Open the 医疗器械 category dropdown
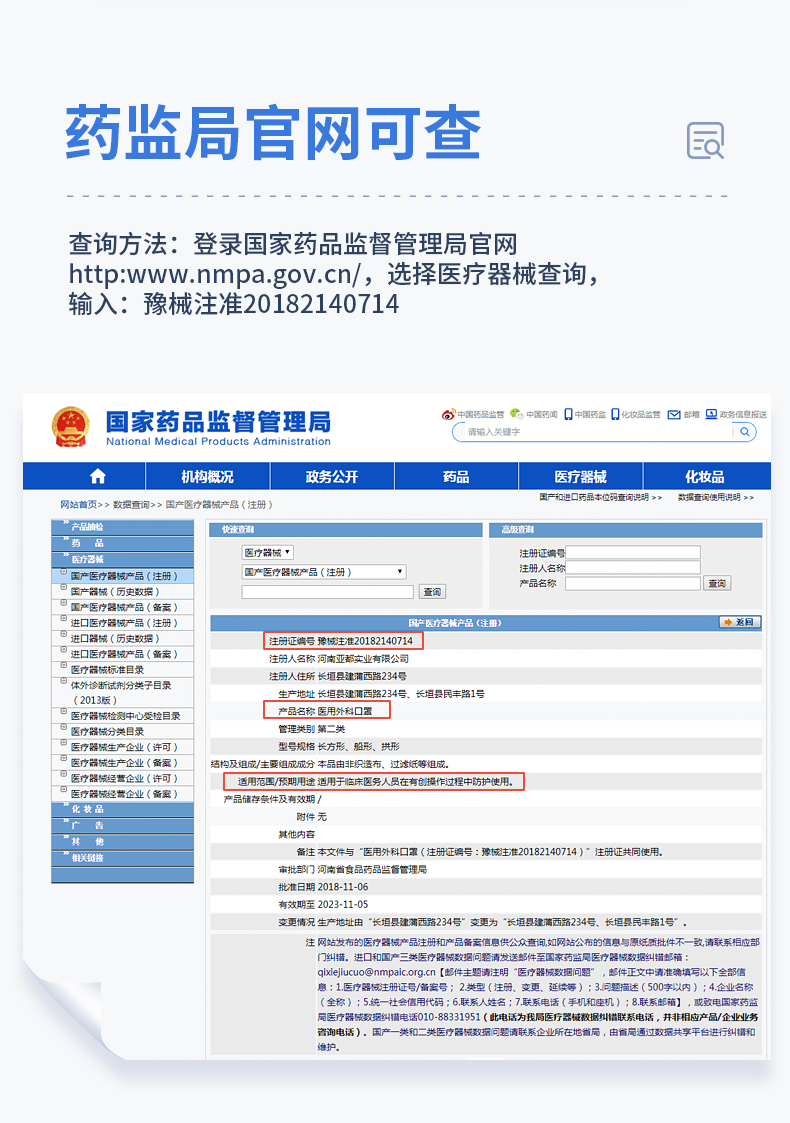The height and width of the screenshot is (1123, 790). point(267,552)
